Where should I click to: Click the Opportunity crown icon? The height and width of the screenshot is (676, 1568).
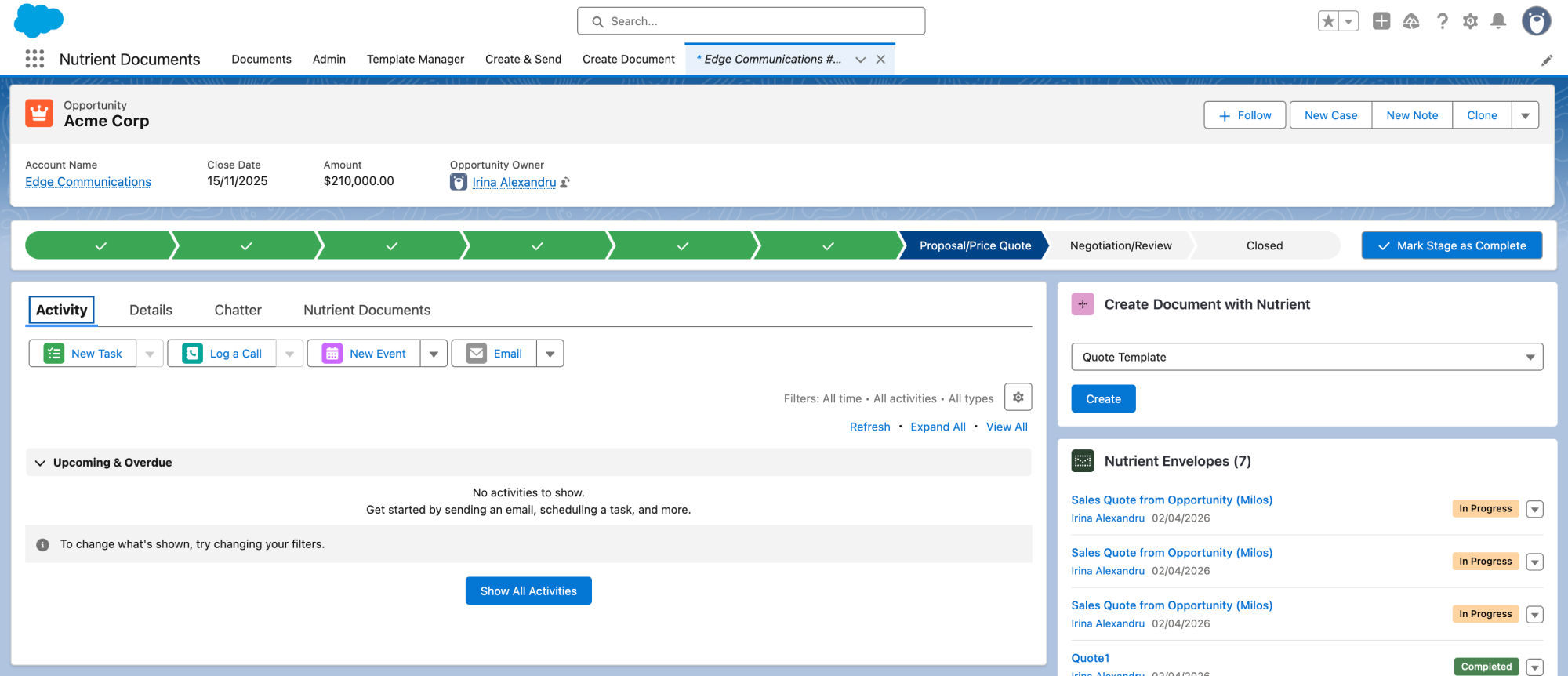39,113
